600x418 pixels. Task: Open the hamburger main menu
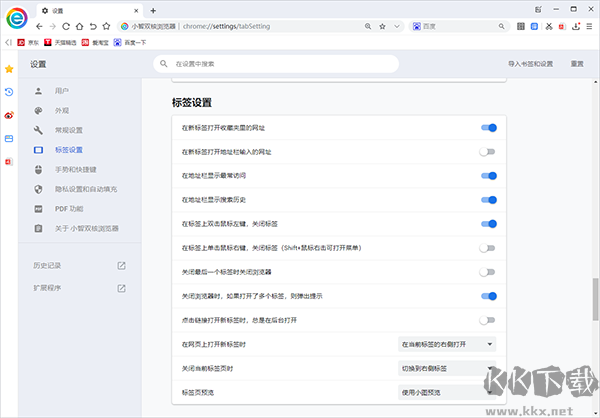tap(589, 26)
